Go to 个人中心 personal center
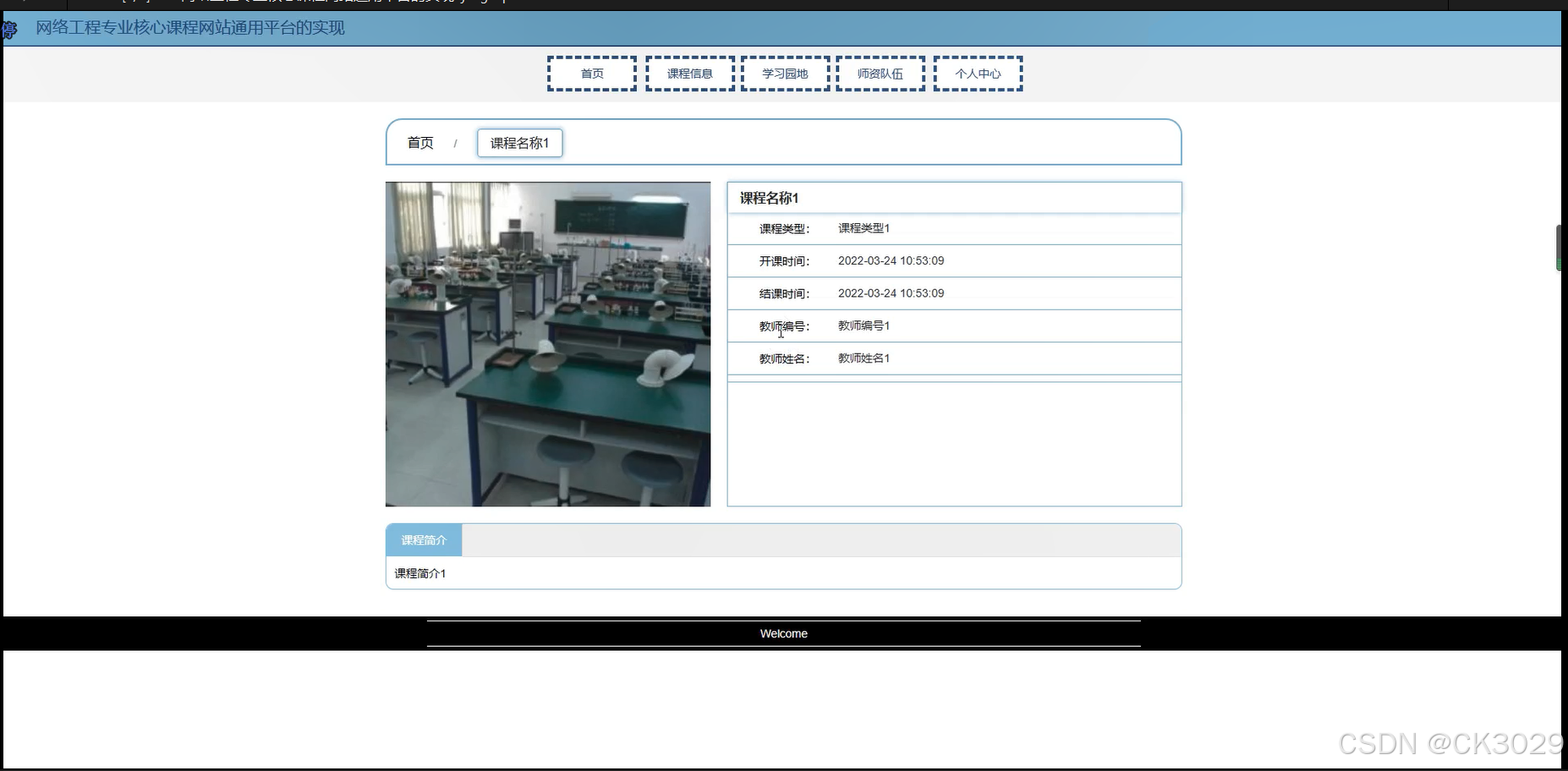This screenshot has height=771, width=1568. (x=978, y=73)
